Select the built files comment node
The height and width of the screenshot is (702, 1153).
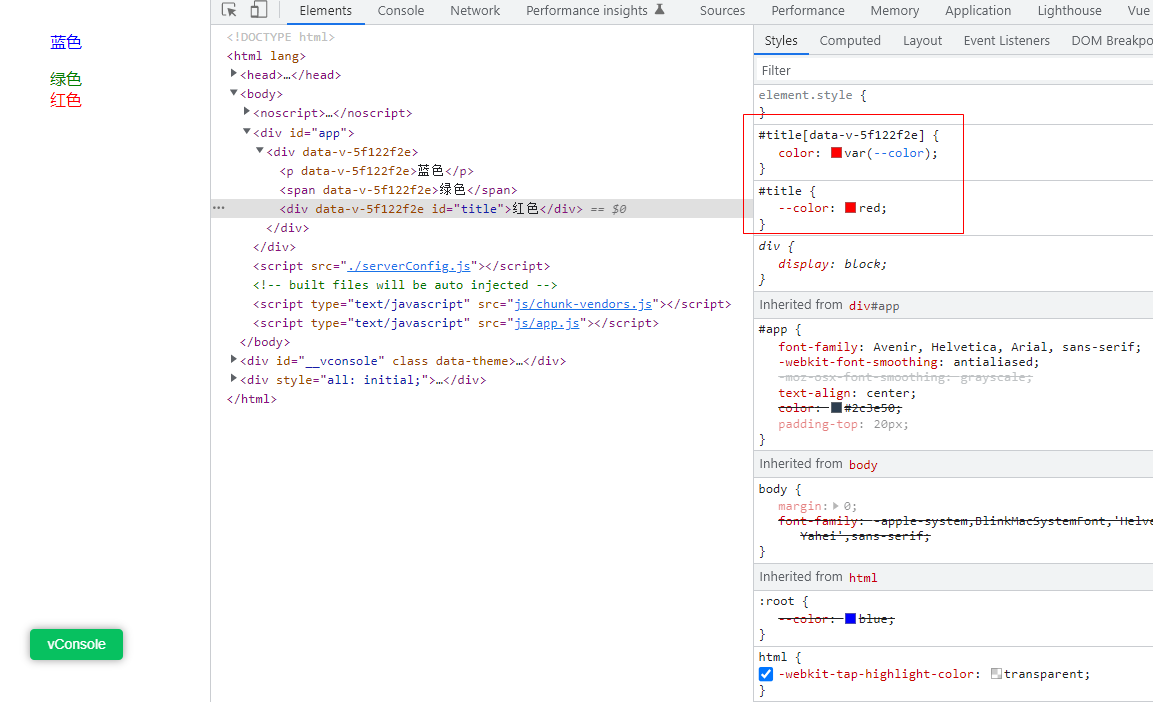405,285
